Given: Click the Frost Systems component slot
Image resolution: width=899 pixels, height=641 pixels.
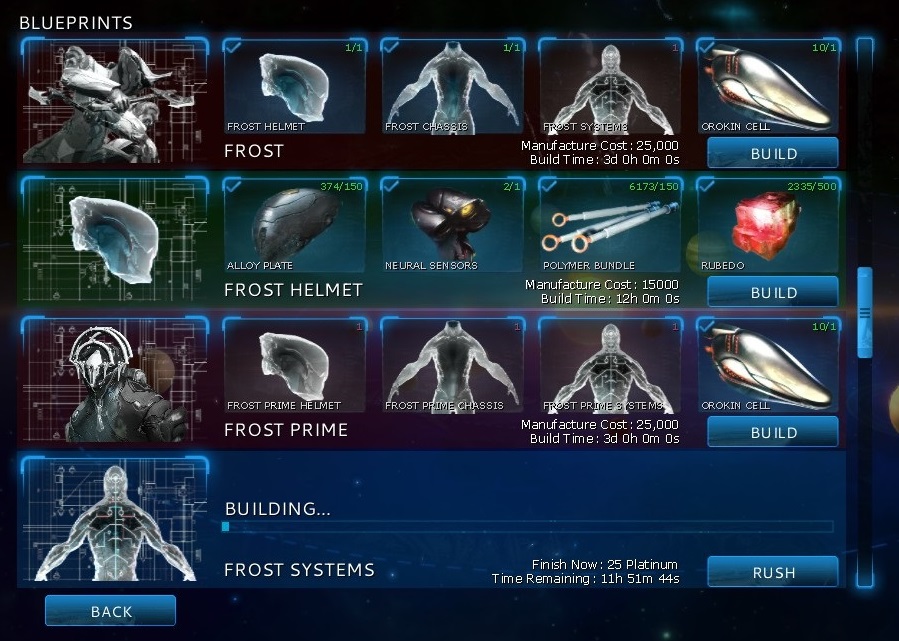Looking at the screenshot, I should (x=610, y=86).
